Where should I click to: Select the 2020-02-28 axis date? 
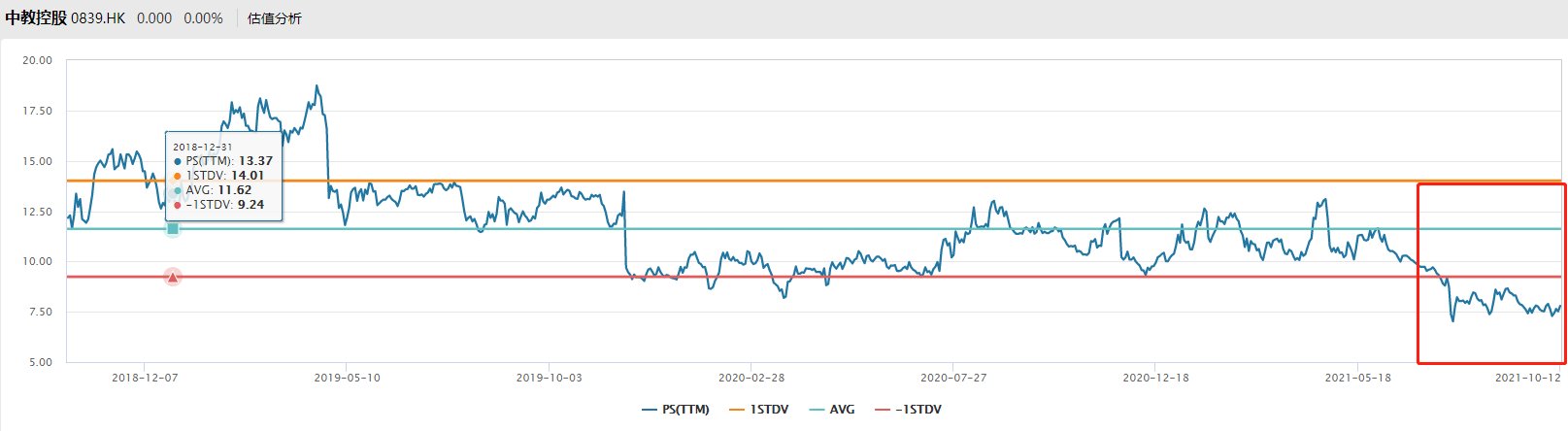(x=751, y=378)
